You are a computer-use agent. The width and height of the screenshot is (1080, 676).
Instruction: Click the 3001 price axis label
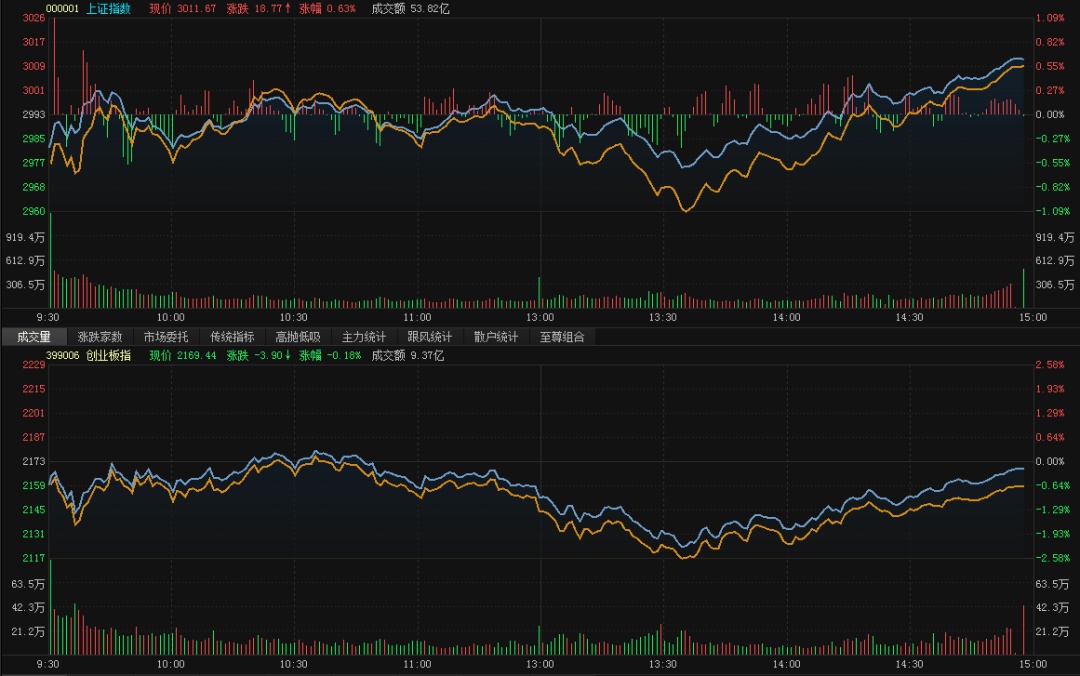tap(34, 90)
